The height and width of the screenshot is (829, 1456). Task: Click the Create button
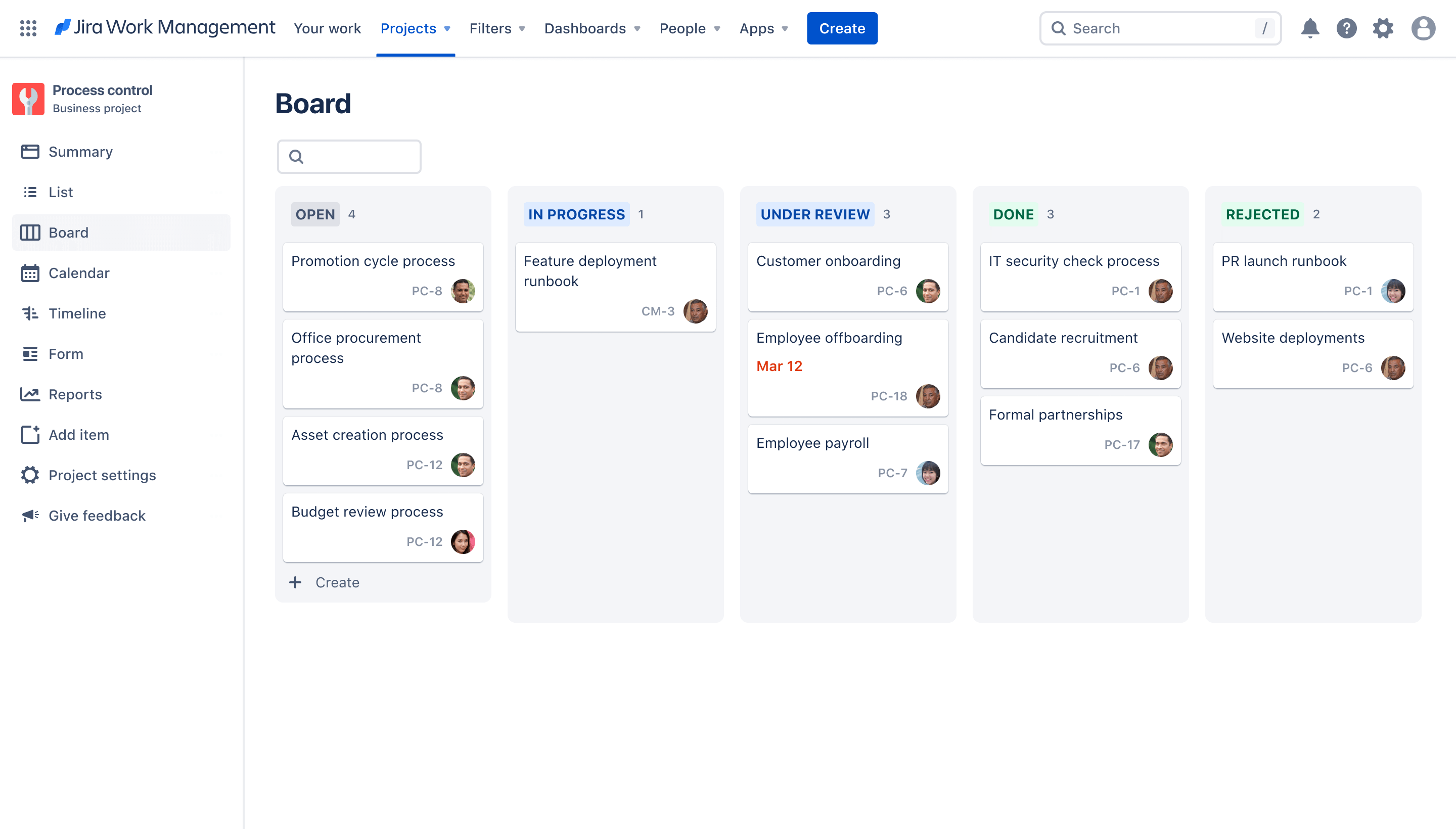[x=842, y=28]
